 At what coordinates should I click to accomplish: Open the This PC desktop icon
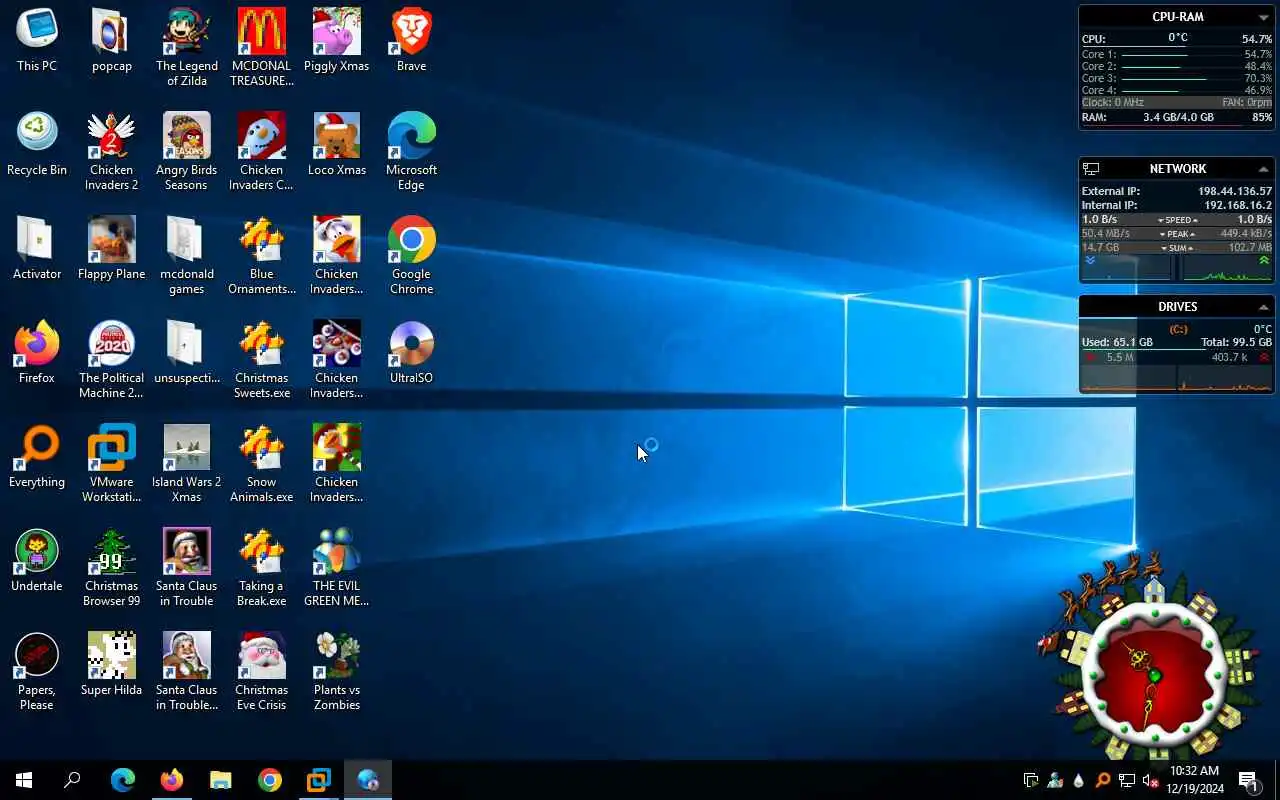pyautogui.click(x=37, y=41)
